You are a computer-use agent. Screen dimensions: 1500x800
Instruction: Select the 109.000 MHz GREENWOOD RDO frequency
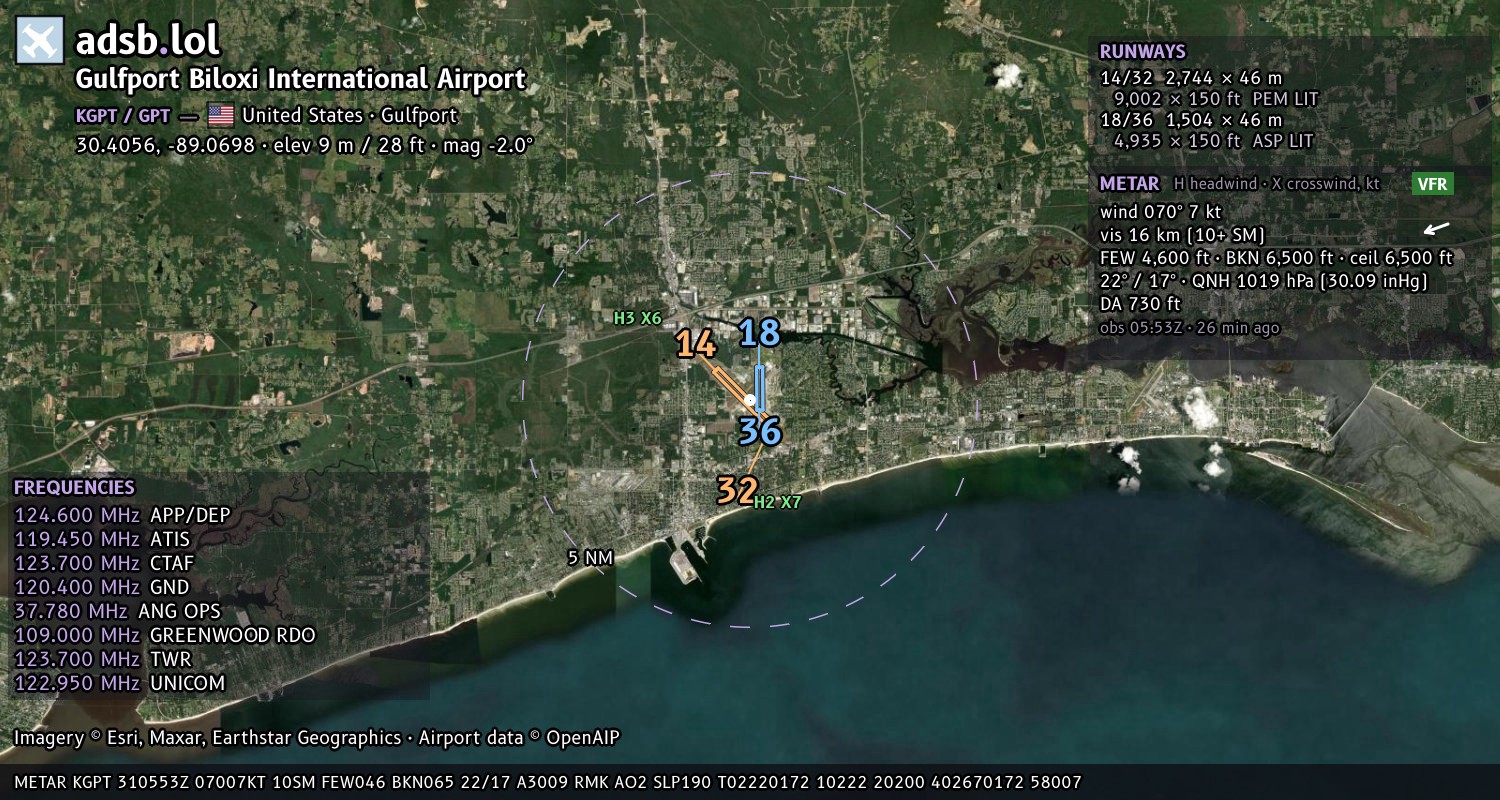(x=164, y=636)
